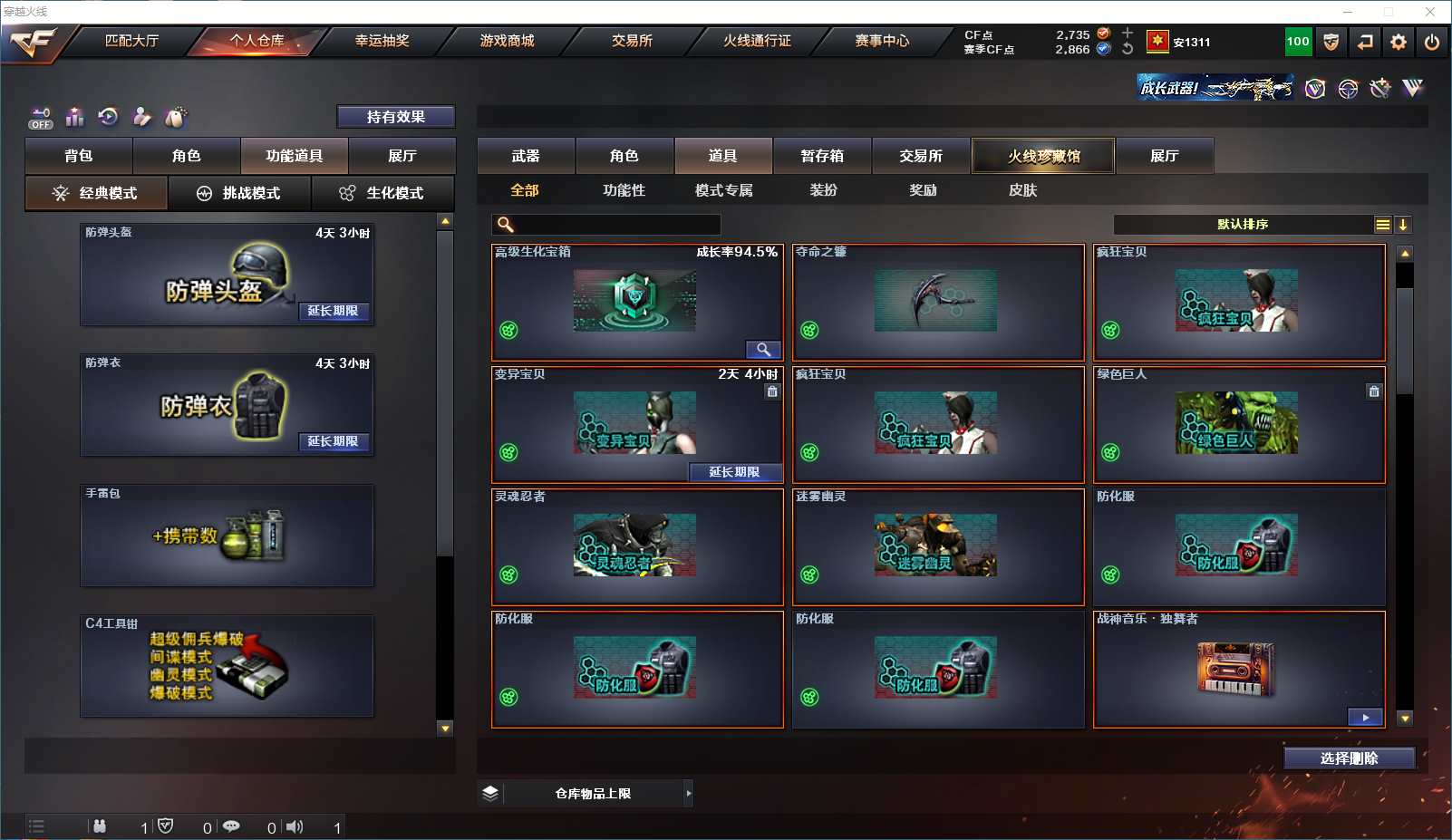Open the 火线珍藏馆 tab
Screen dimensions: 1452x840
[1043, 156]
